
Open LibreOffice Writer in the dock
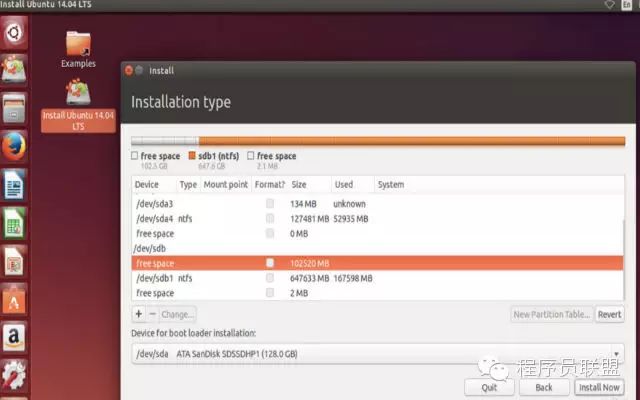pyautogui.click(x=14, y=184)
